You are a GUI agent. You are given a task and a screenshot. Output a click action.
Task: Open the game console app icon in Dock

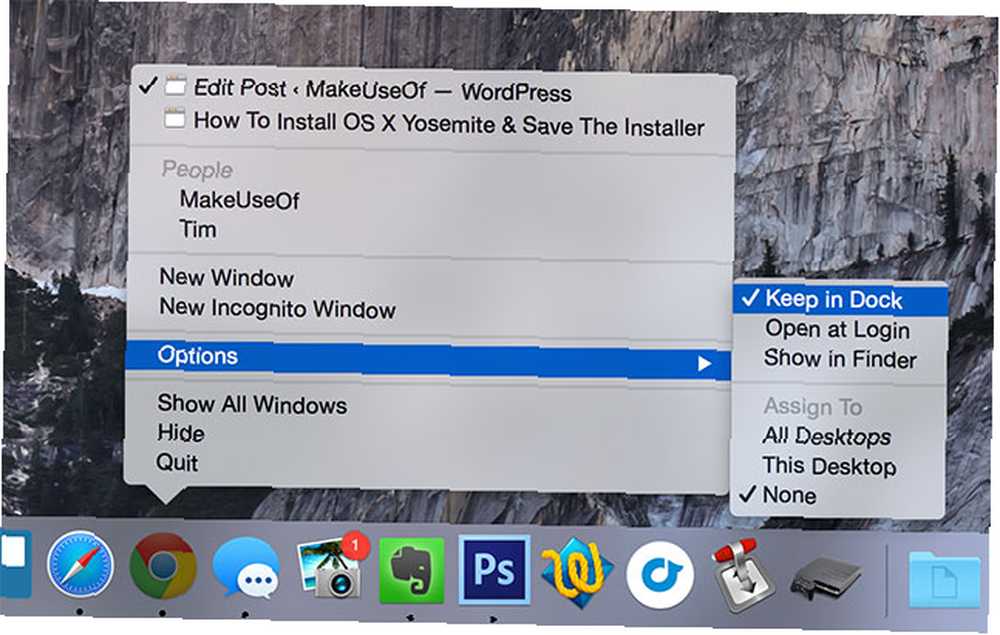point(826,579)
